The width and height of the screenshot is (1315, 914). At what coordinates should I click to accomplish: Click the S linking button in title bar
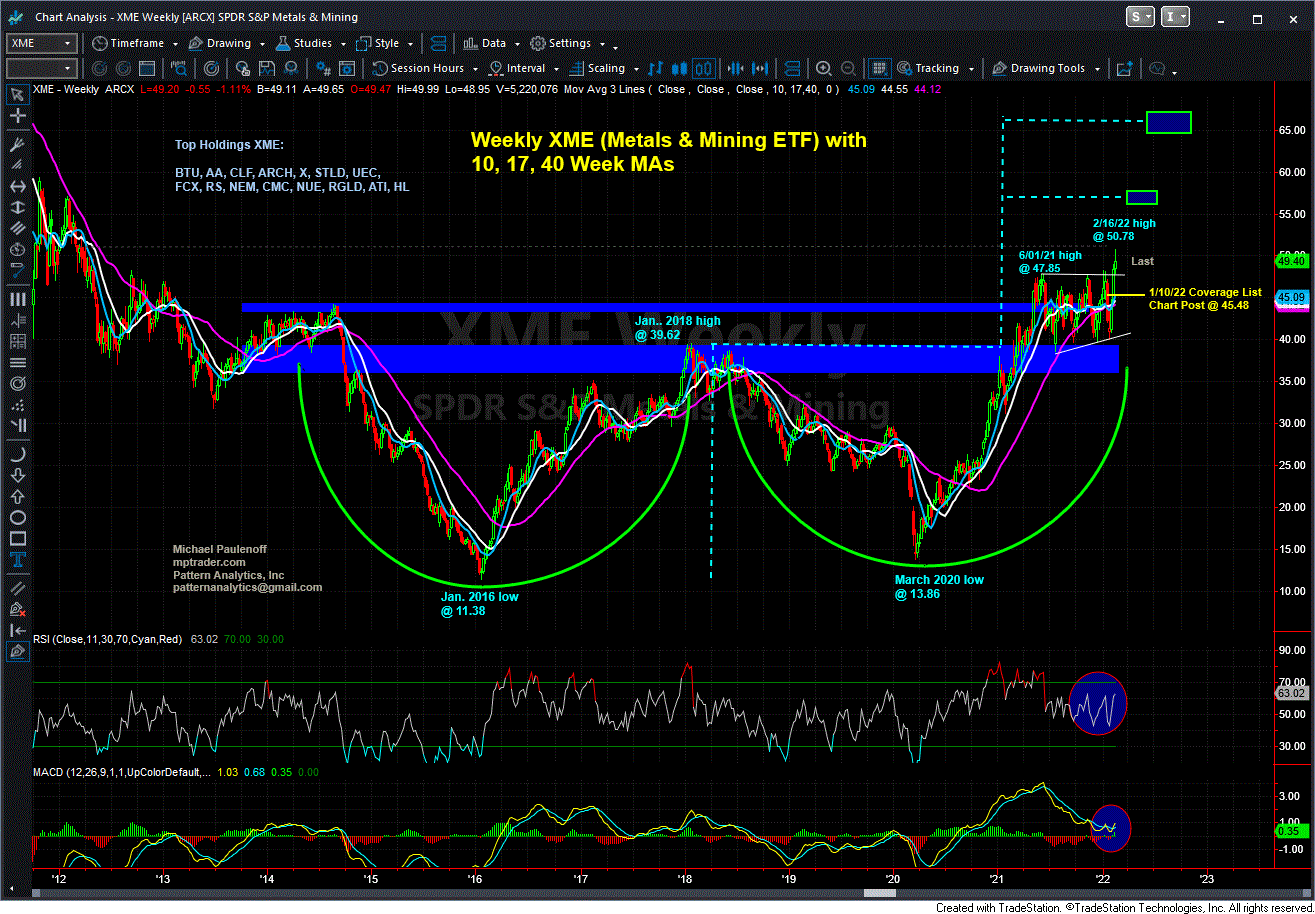pos(1140,16)
